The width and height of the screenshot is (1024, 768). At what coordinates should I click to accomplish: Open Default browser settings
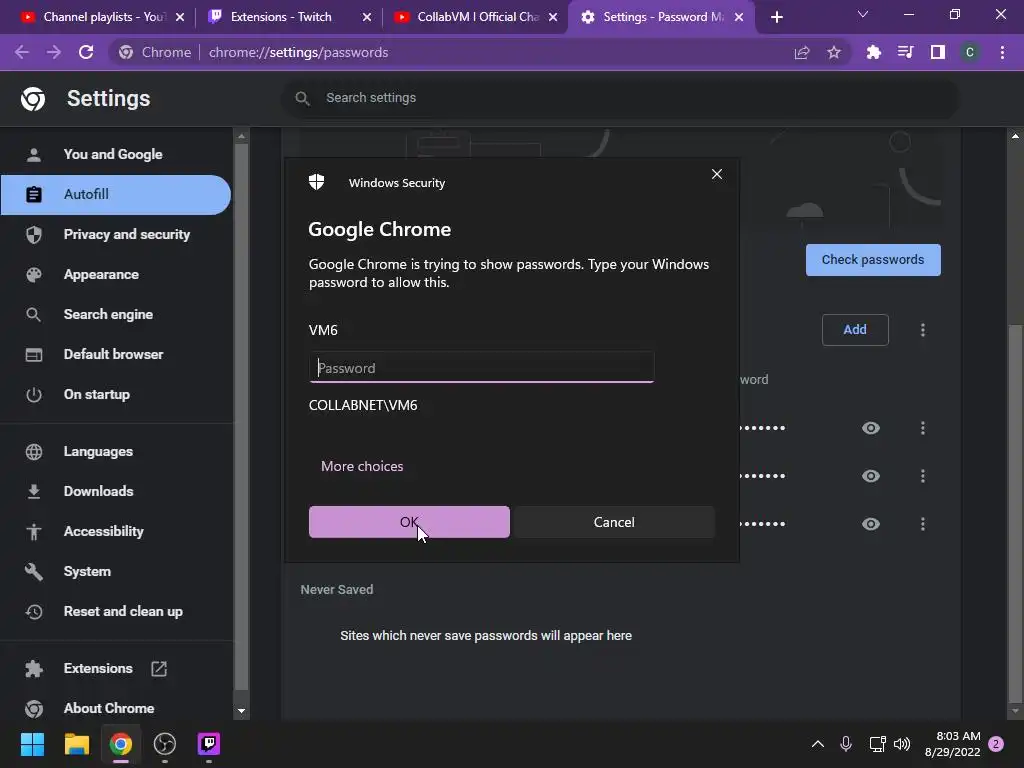[113, 354]
